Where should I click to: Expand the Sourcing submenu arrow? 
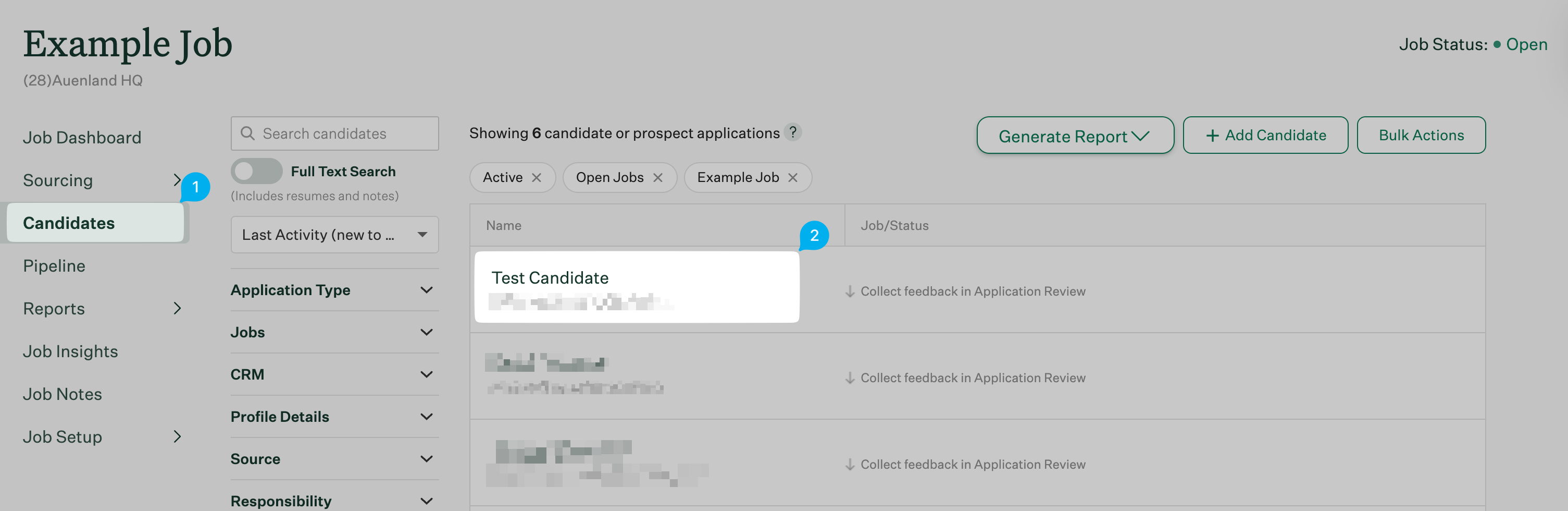[x=177, y=180]
